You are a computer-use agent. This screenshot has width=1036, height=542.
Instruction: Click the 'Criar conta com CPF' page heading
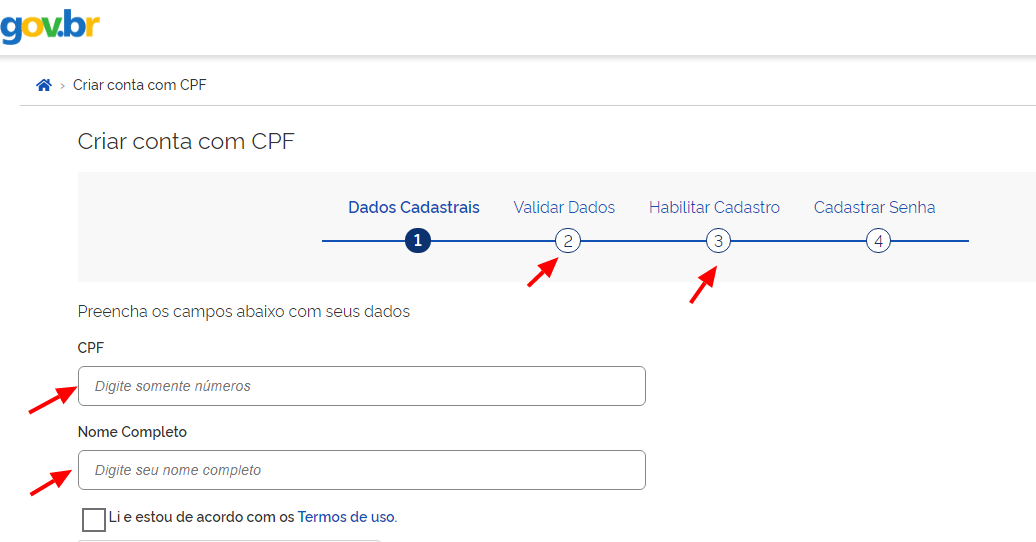(186, 141)
